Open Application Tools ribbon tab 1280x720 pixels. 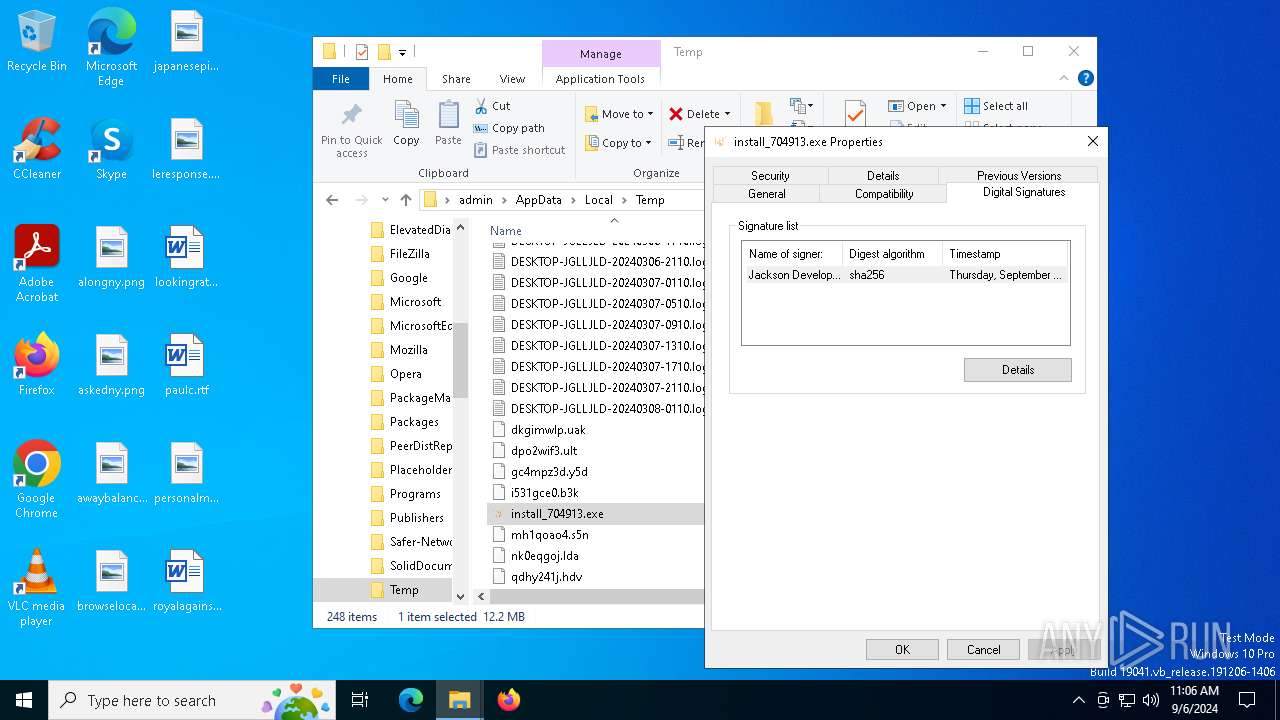click(600, 79)
